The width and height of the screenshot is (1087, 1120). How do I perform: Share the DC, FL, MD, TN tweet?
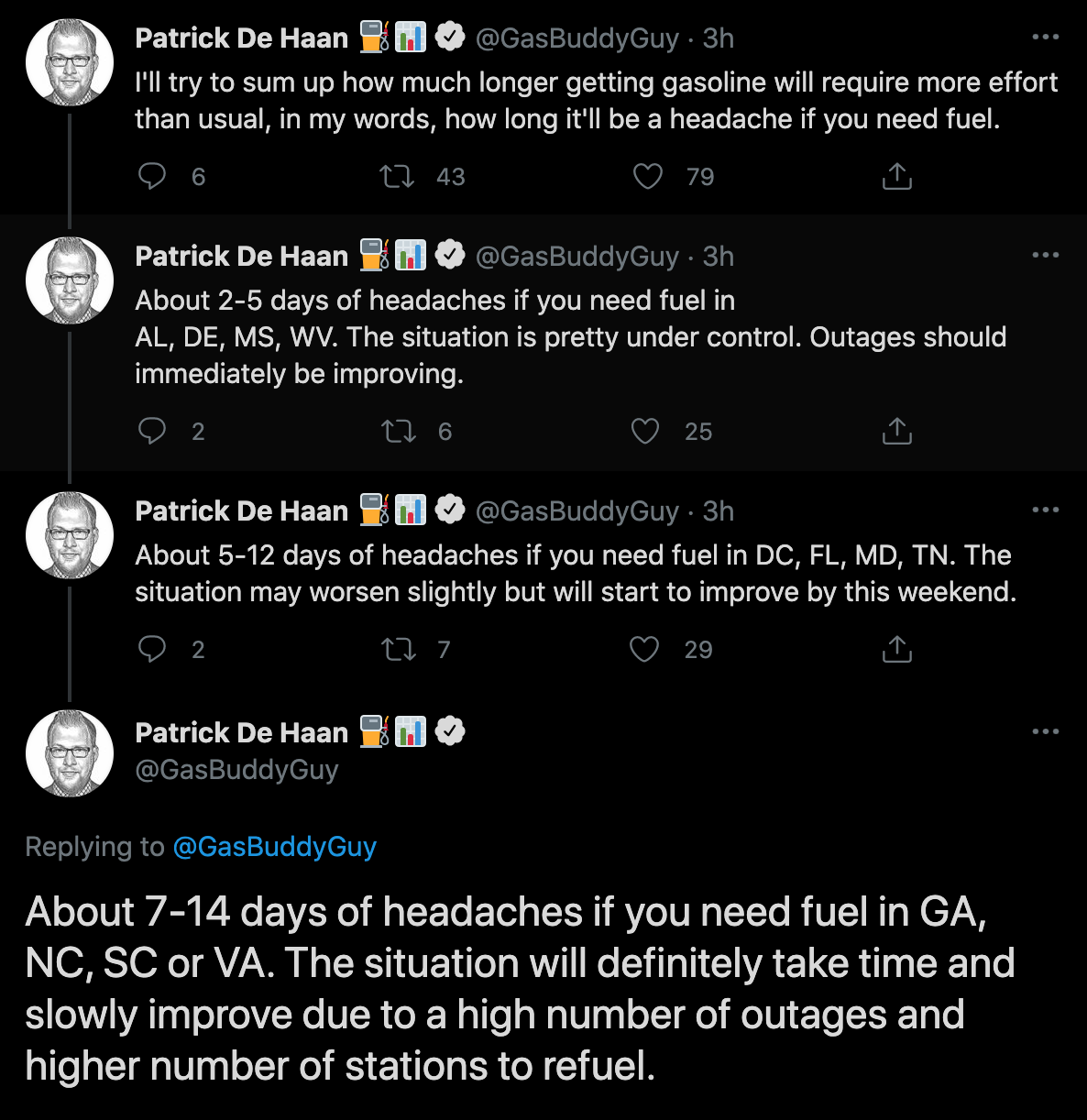896,649
